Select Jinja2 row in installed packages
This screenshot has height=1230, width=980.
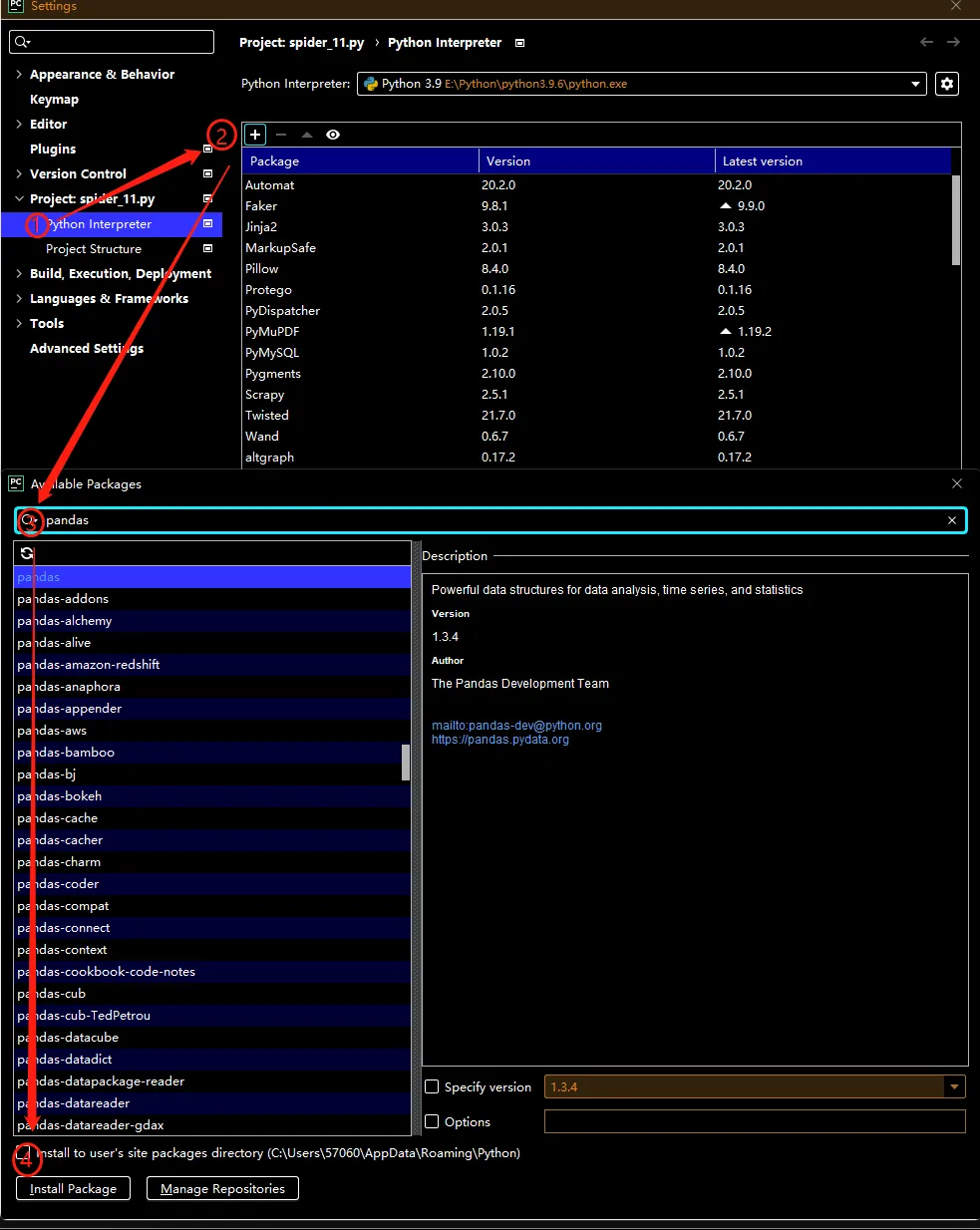point(597,227)
